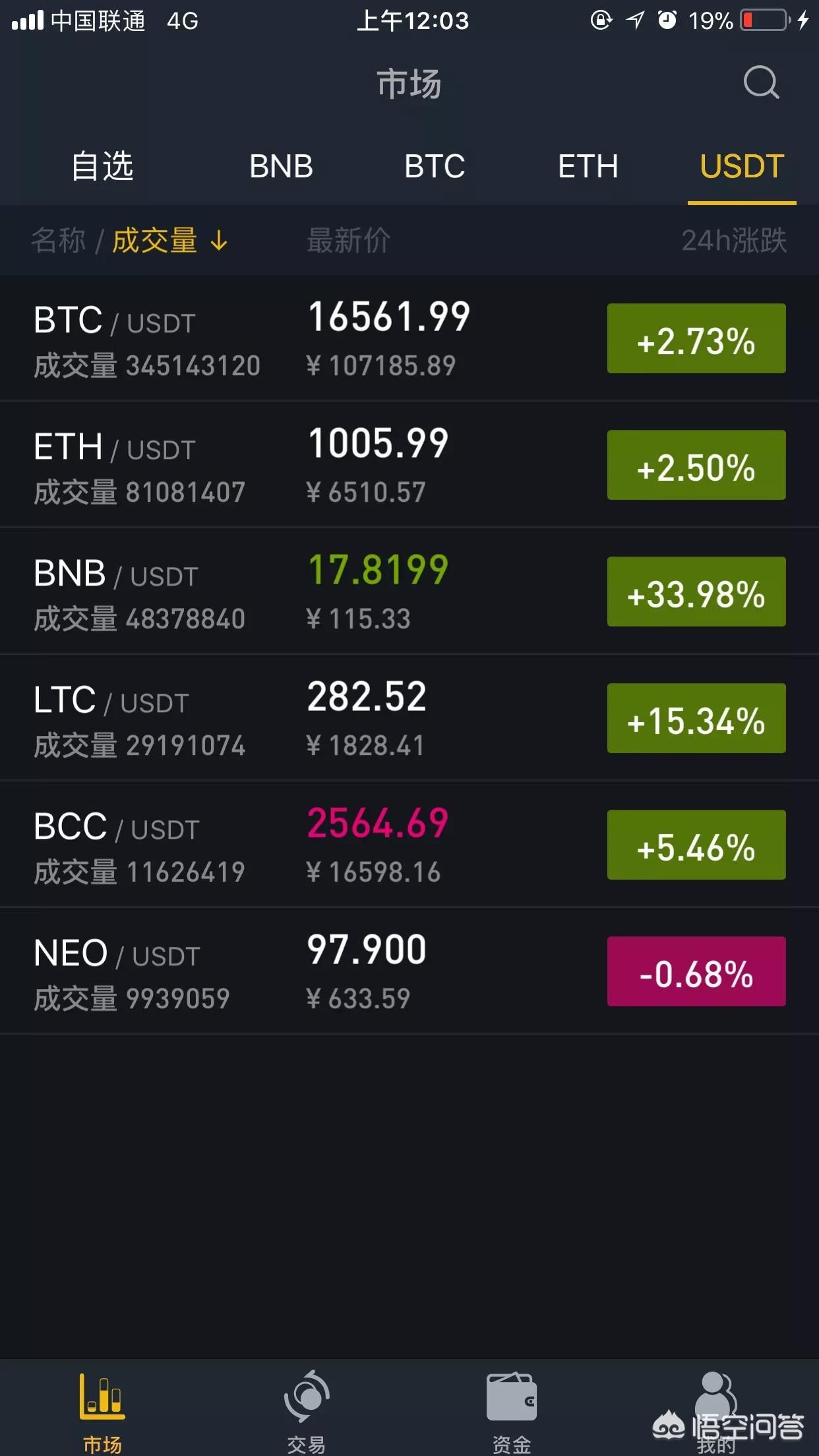Tap the 市场 bar chart icon
Image resolution: width=819 pixels, height=1456 pixels.
pyautogui.click(x=102, y=1395)
